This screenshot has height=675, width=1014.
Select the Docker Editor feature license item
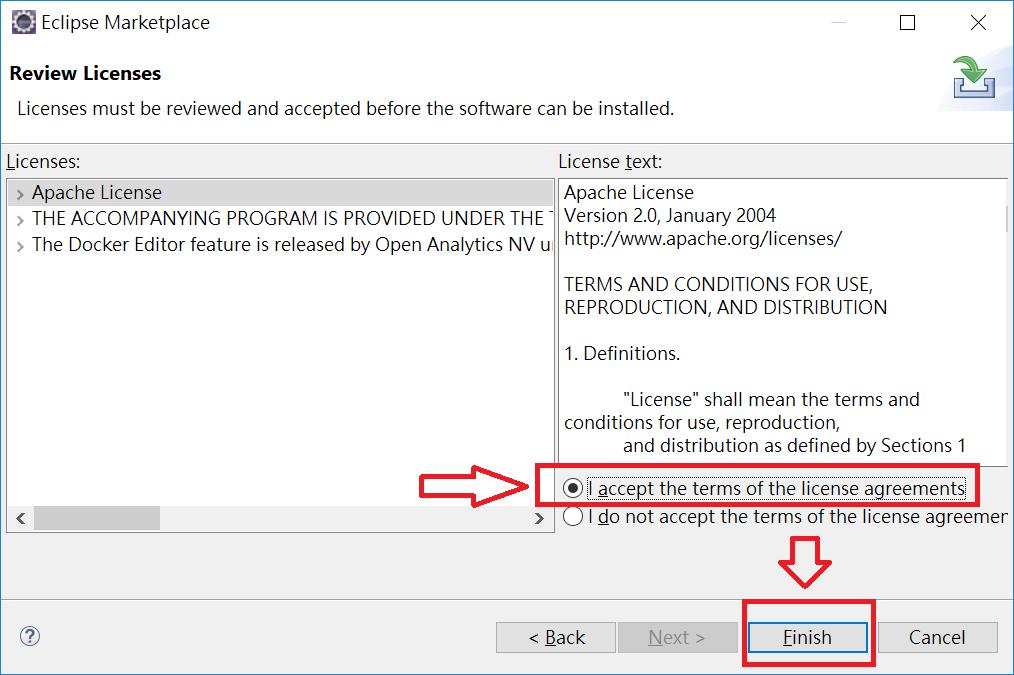pyautogui.click(x=281, y=244)
